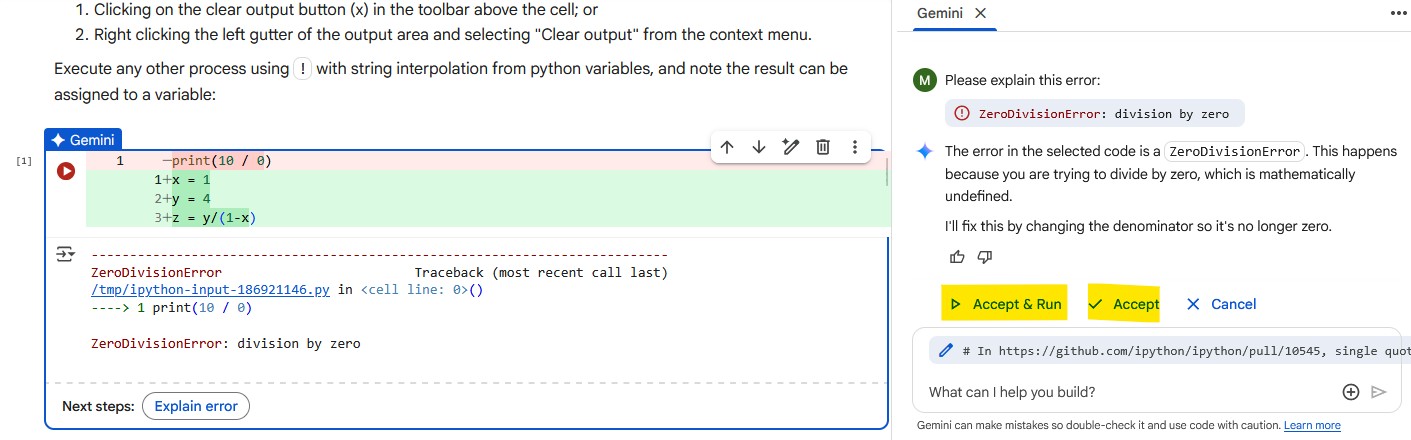
Task: Send the prompt with the arrow icon
Action: [x=1379, y=392]
